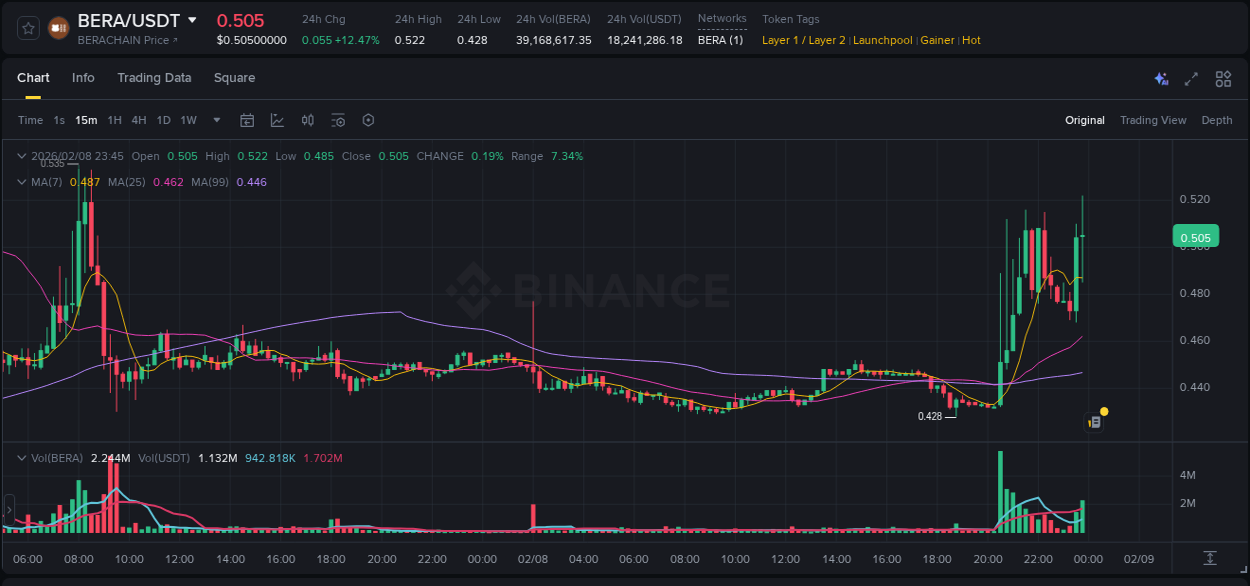Click the AI assistant icon

1161,79
